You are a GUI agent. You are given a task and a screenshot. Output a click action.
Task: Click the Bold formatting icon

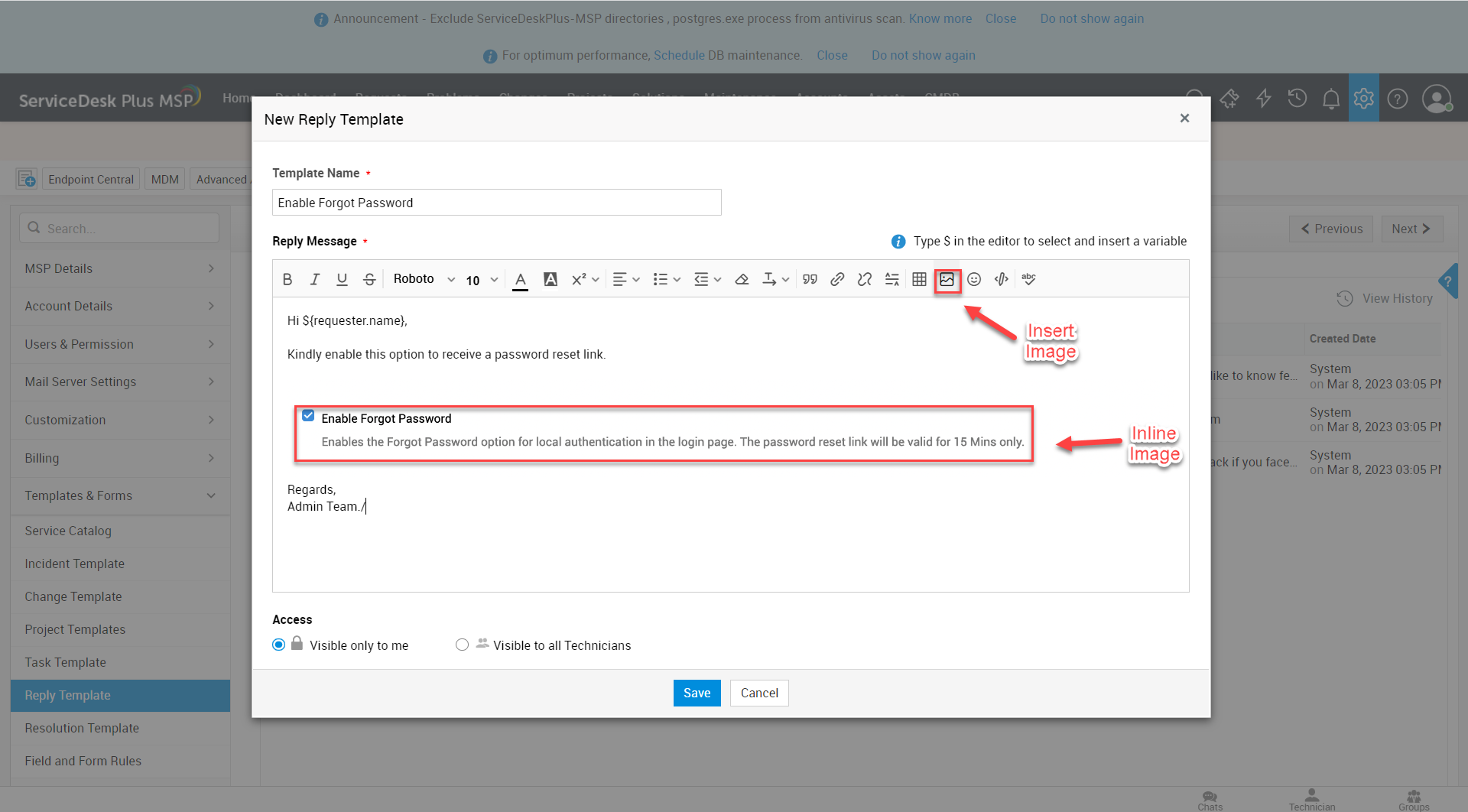coord(287,280)
